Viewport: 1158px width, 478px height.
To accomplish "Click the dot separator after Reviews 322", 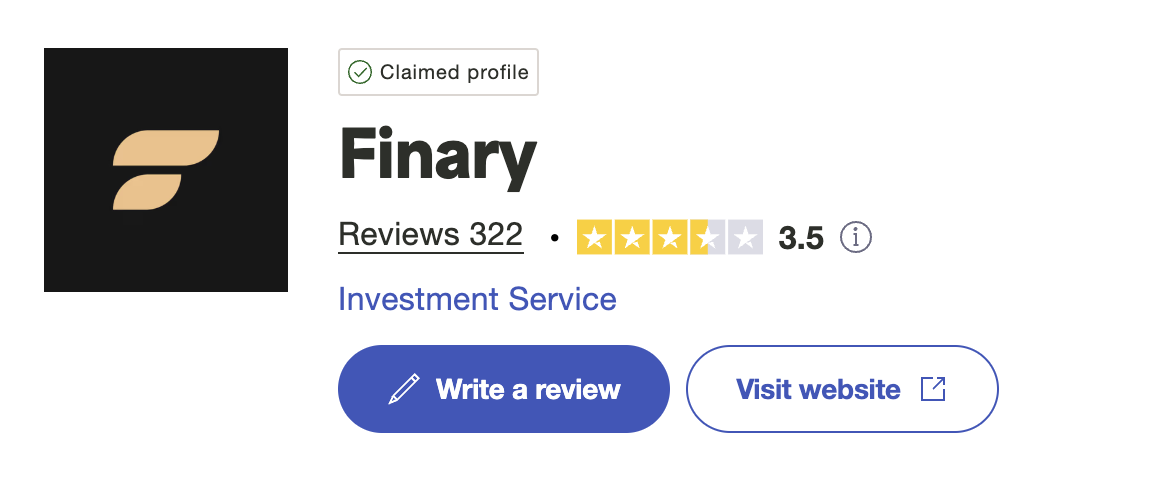I will click(555, 240).
